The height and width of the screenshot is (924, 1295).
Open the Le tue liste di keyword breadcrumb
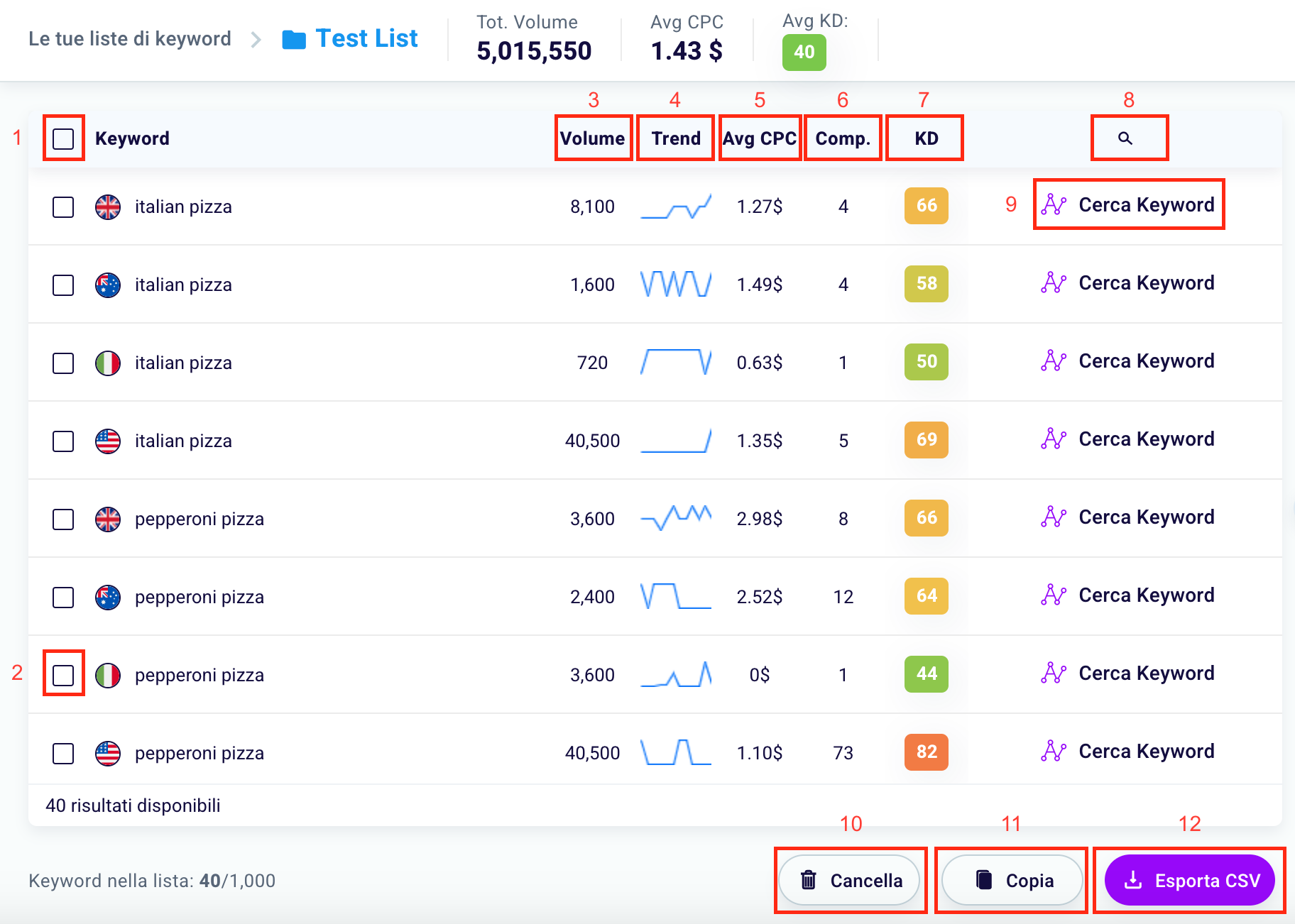(130, 39)
